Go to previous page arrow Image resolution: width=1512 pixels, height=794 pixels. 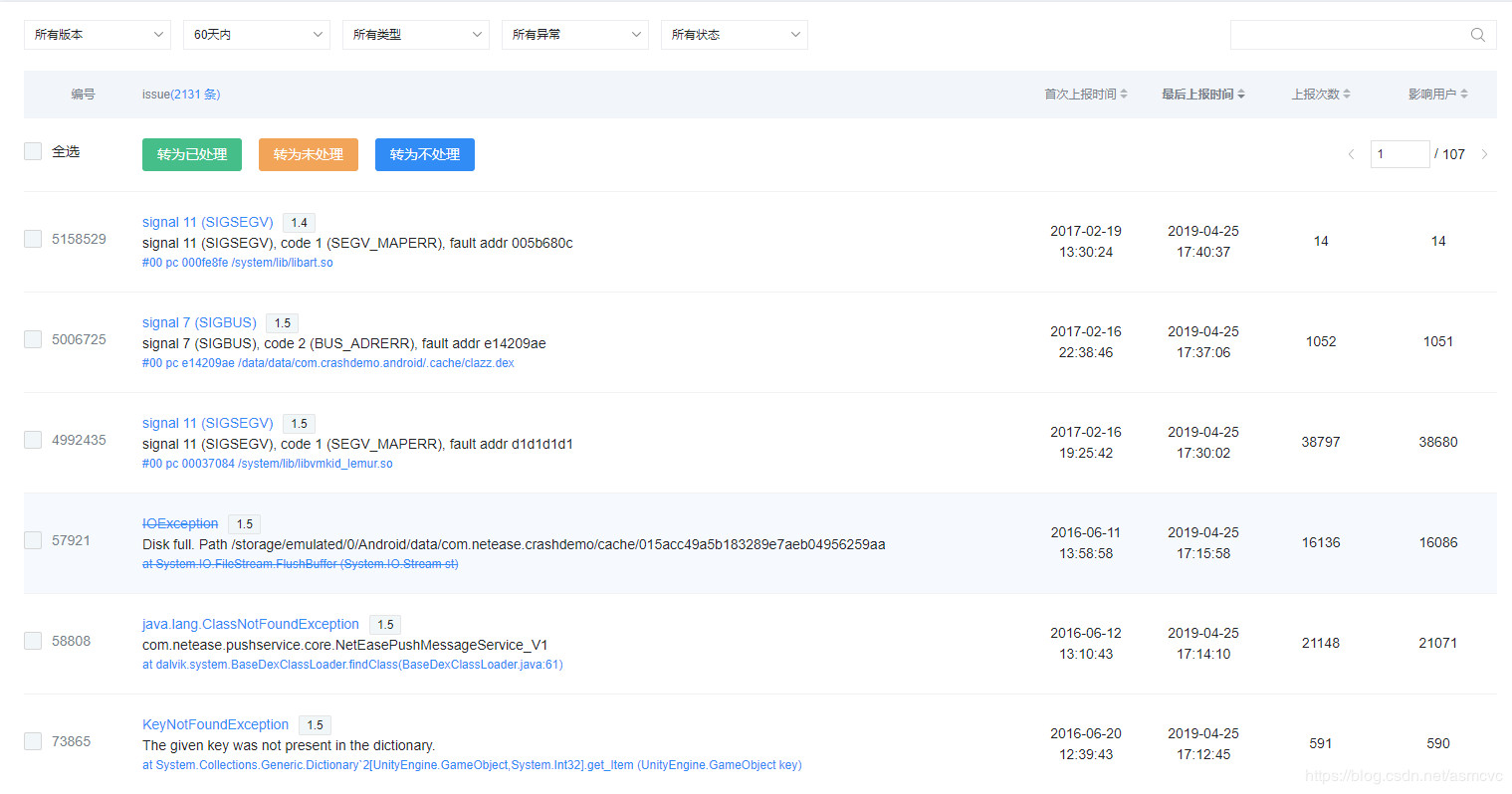tap(1351, 154)
